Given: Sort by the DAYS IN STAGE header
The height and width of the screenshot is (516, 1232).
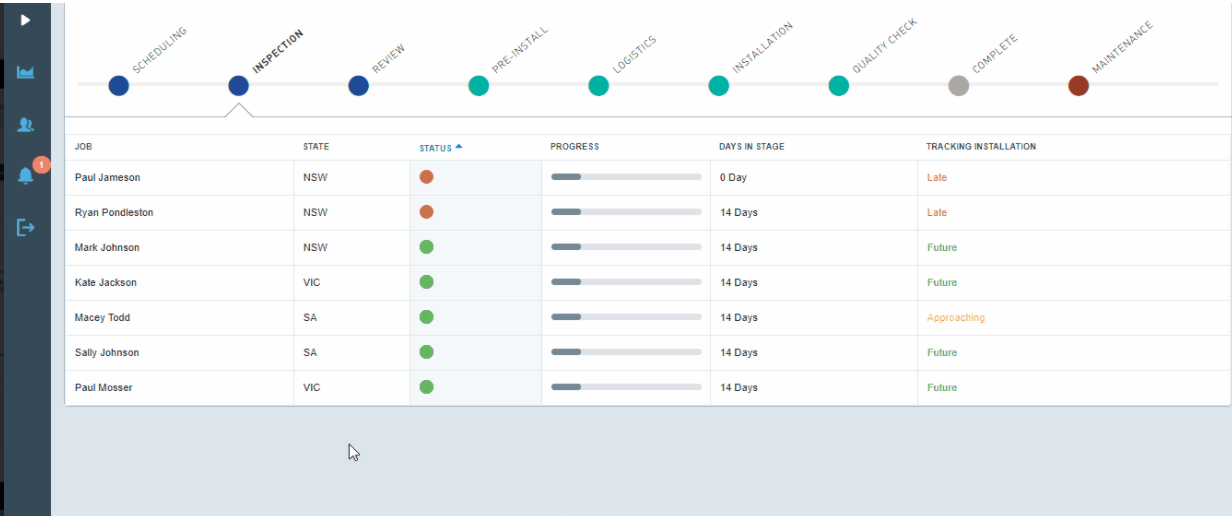Looking at the screenshot, I should (x=752, y=147).
